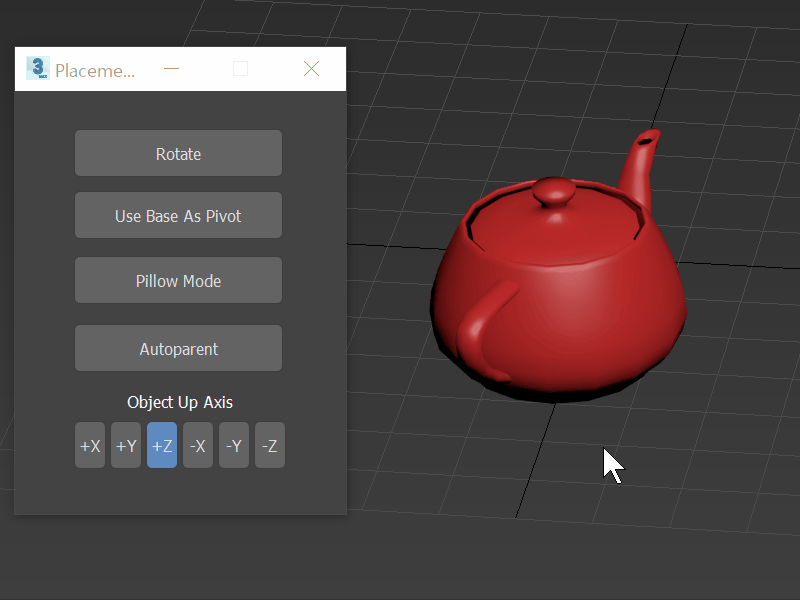Screen dimensions: 800x600
Task: Choose the highlighted +Z axis button
Action: tap(162, 445)
